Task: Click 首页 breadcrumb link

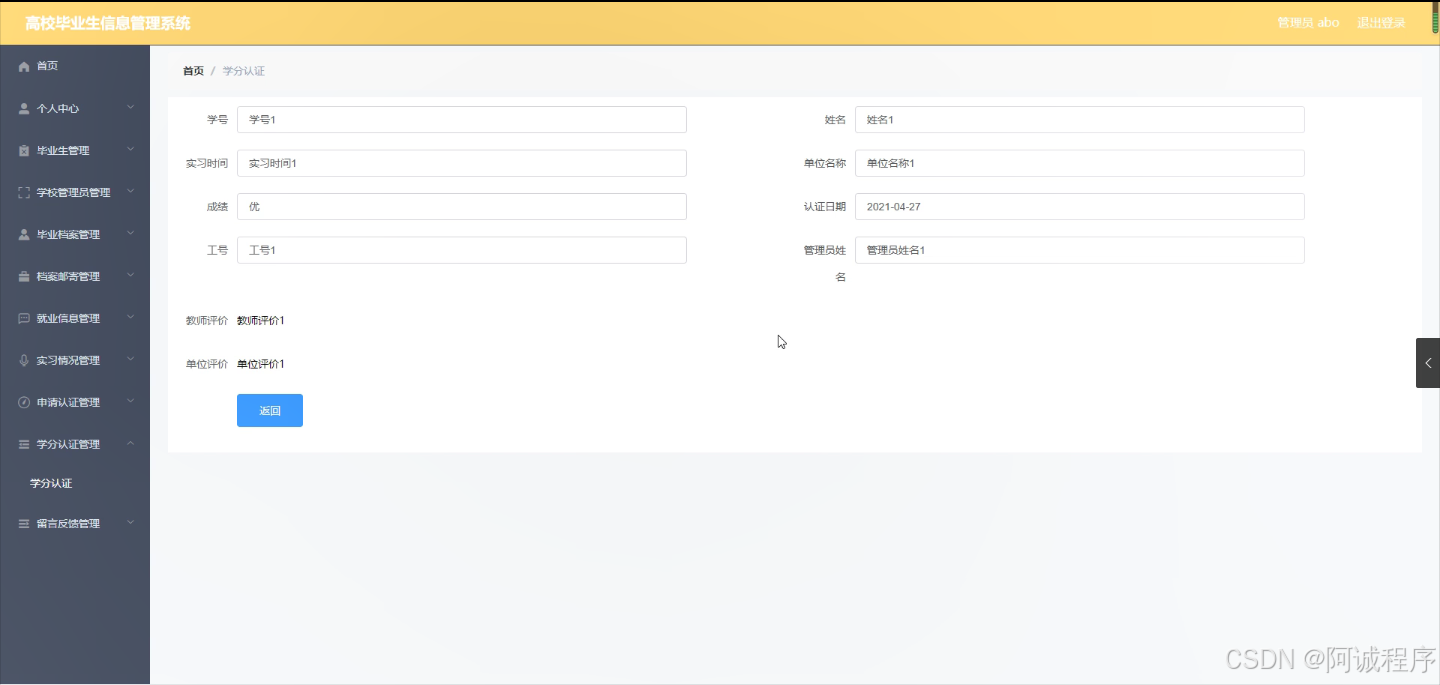Action: [193, 71]
